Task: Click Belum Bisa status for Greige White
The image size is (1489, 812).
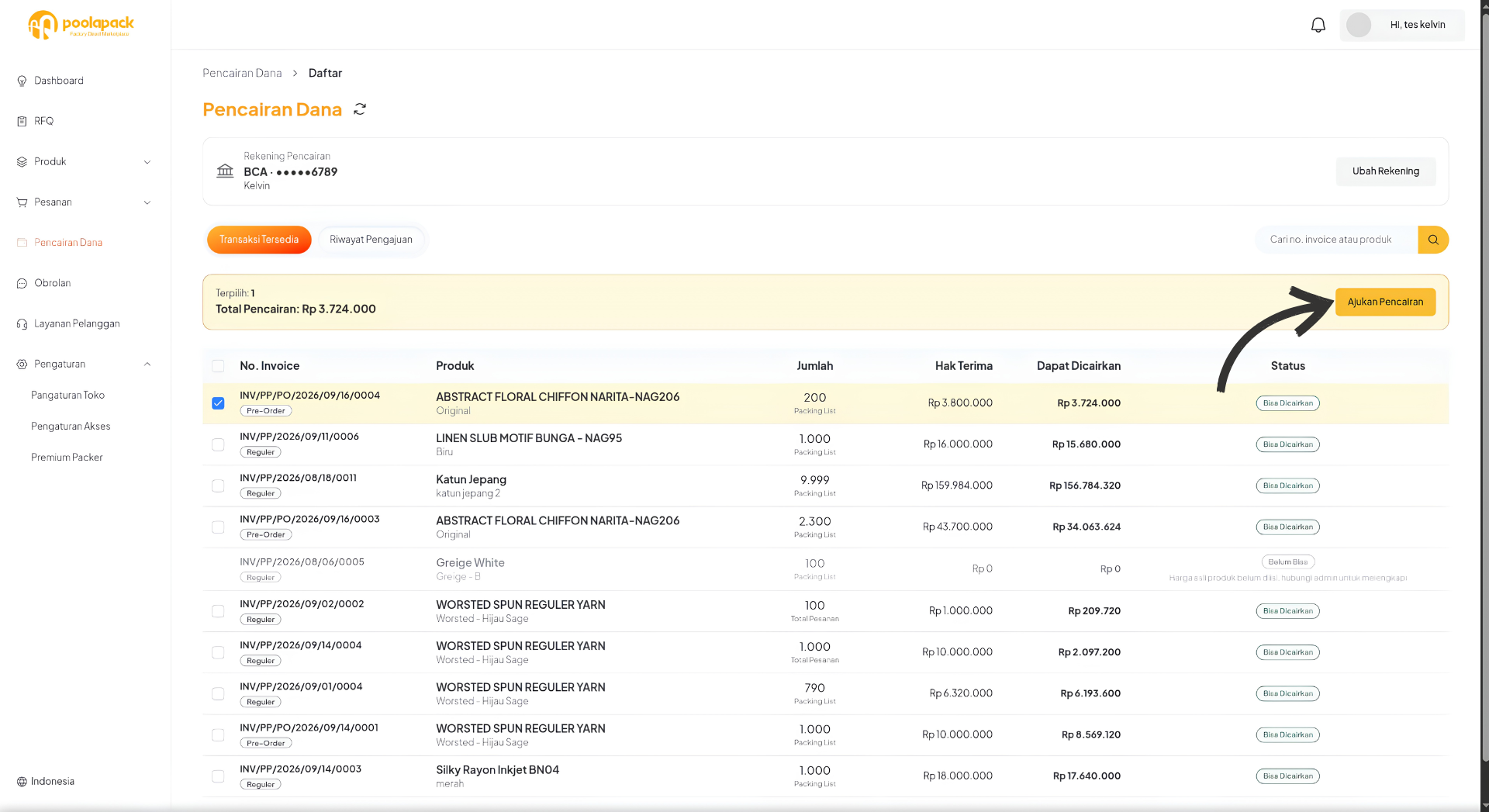Action: 1287,562
